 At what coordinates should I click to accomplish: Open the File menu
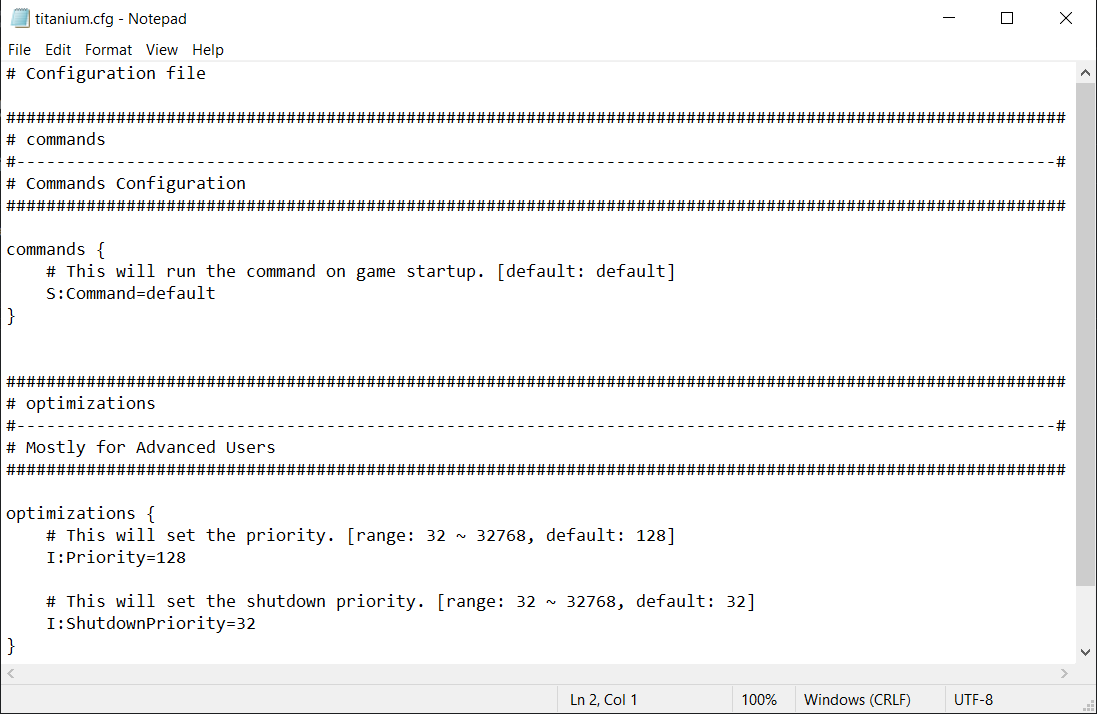coord(19,50)
